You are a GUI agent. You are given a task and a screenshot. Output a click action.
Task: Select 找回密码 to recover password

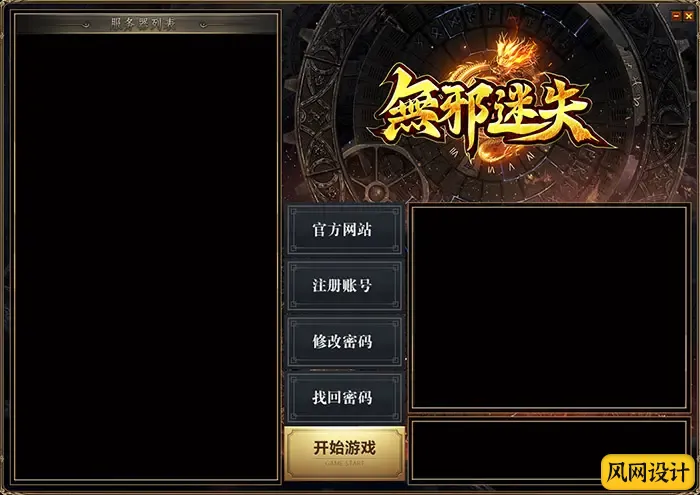coord(345,397)
